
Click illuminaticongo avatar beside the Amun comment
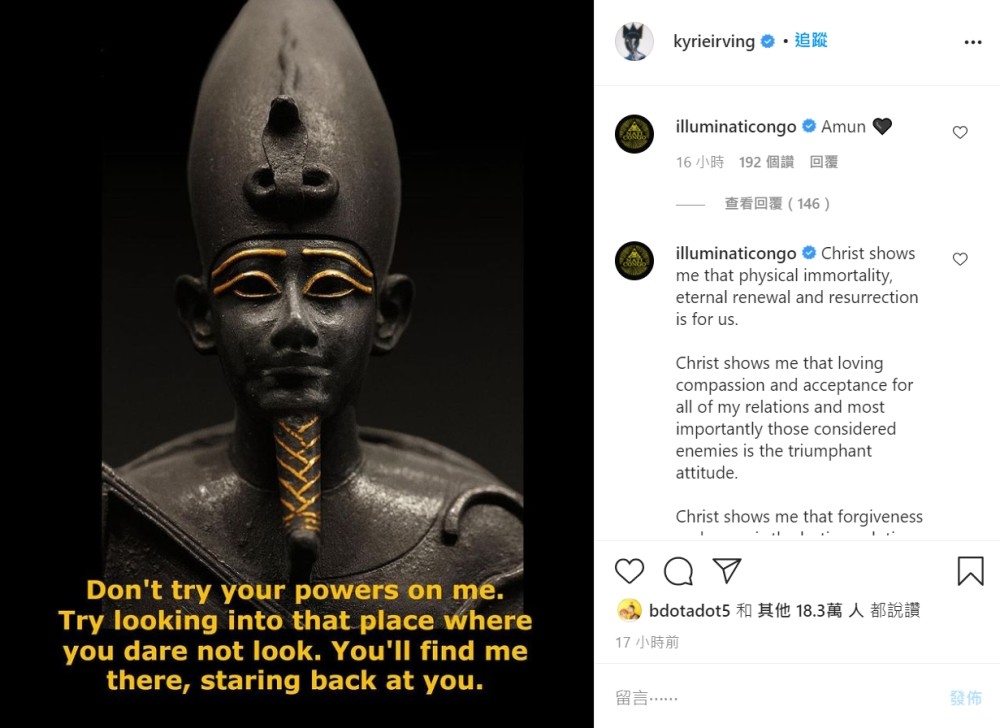635,134
